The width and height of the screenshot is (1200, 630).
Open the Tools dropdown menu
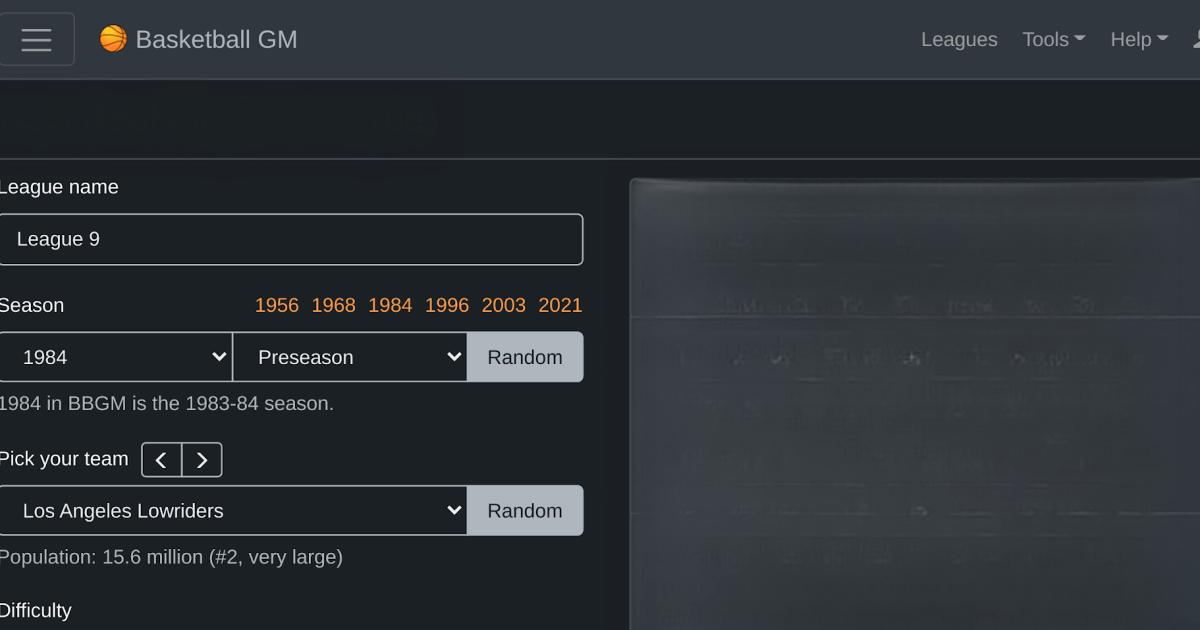[x=1053, y=39]
